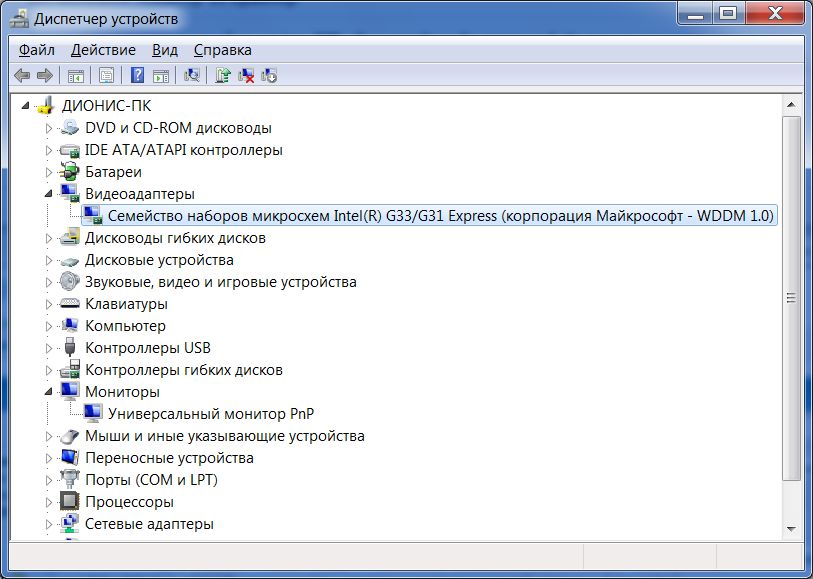813x579 pixels.
Task: Expand Контроллеры USB branch
Action: (49, 348)
